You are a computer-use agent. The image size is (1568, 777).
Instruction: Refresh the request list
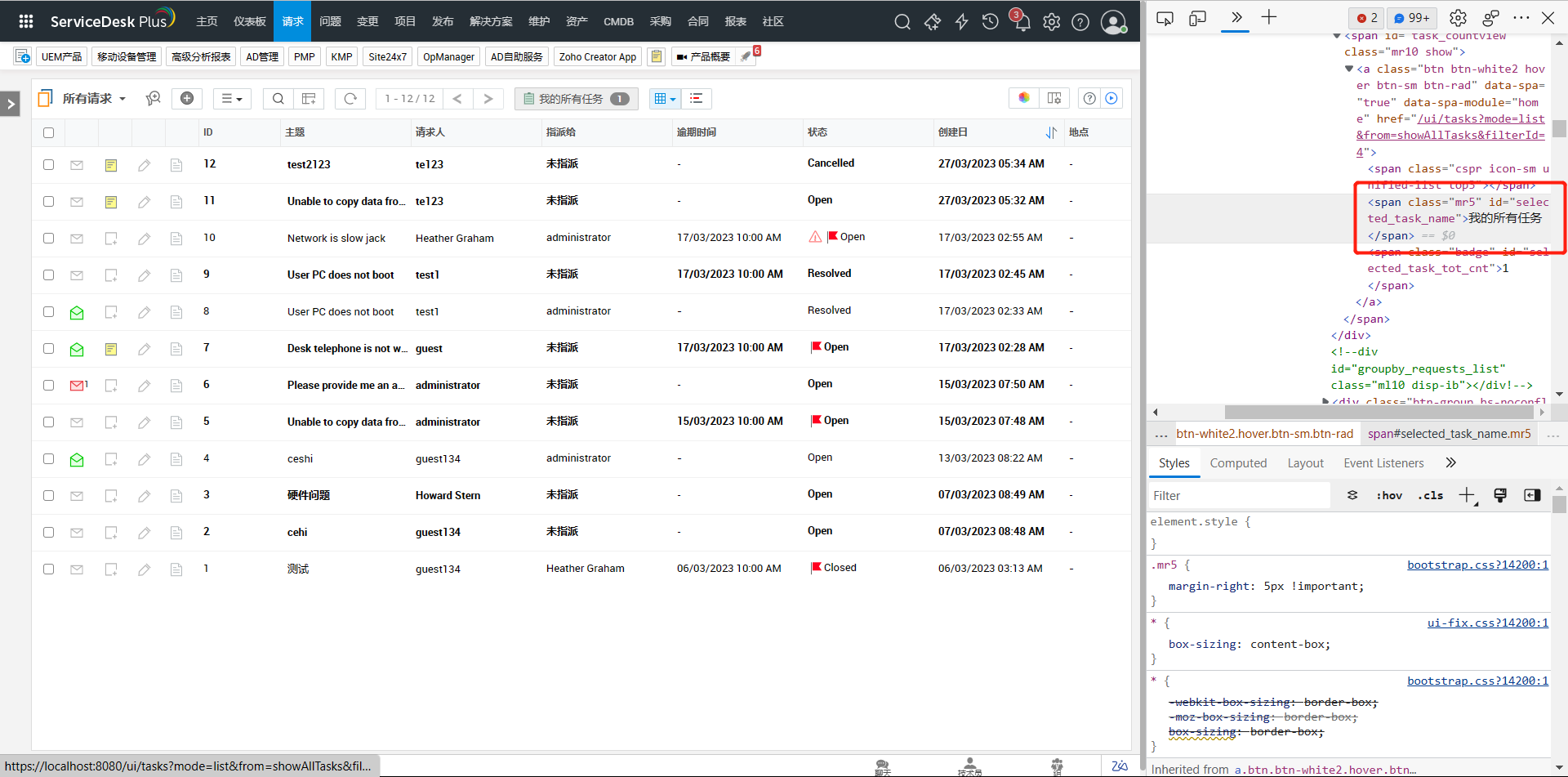pyautogui.click(x=350, y=99)
